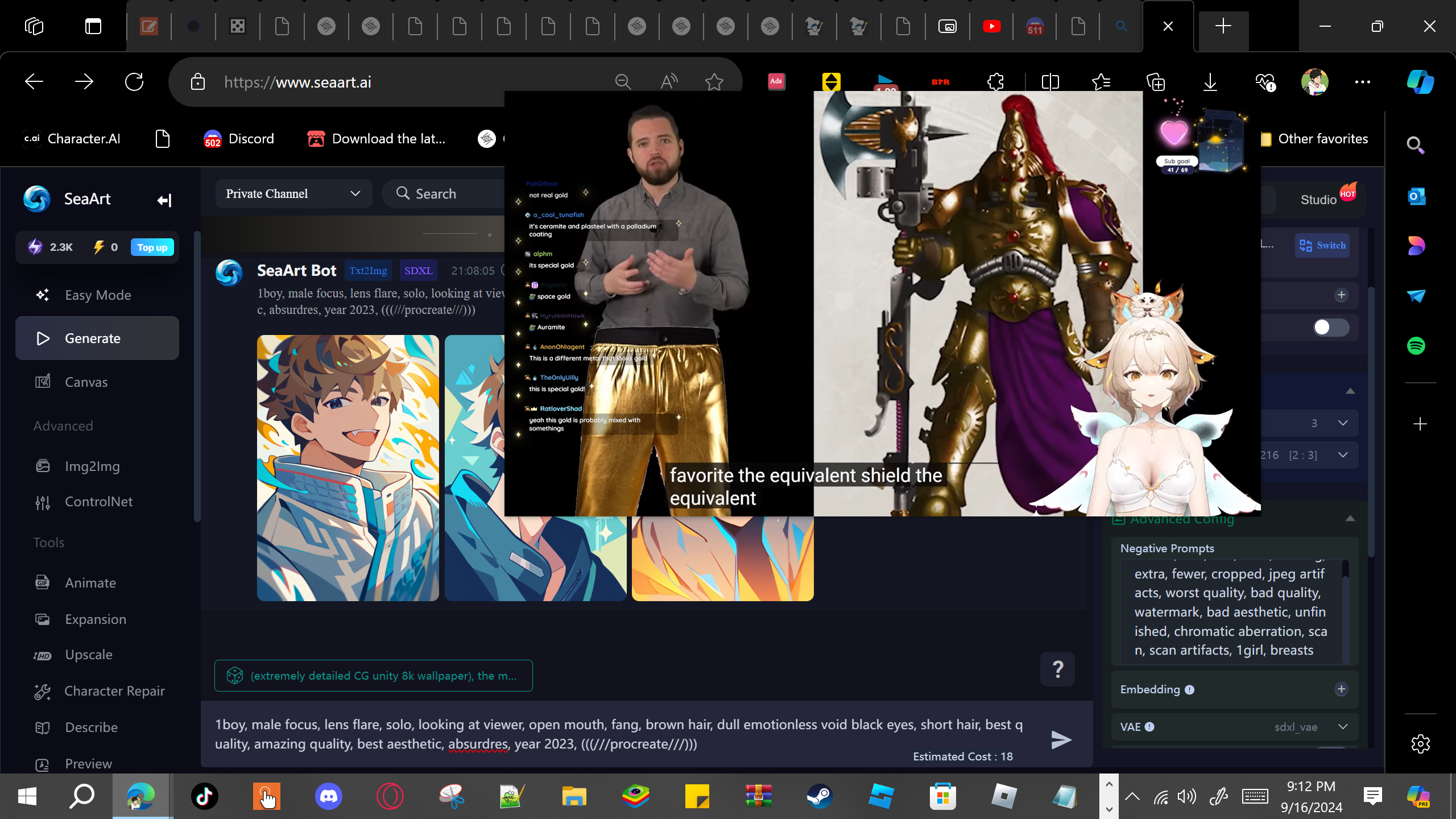Open browser Collections icon

pyautogui.click(x=1156, y=82)
